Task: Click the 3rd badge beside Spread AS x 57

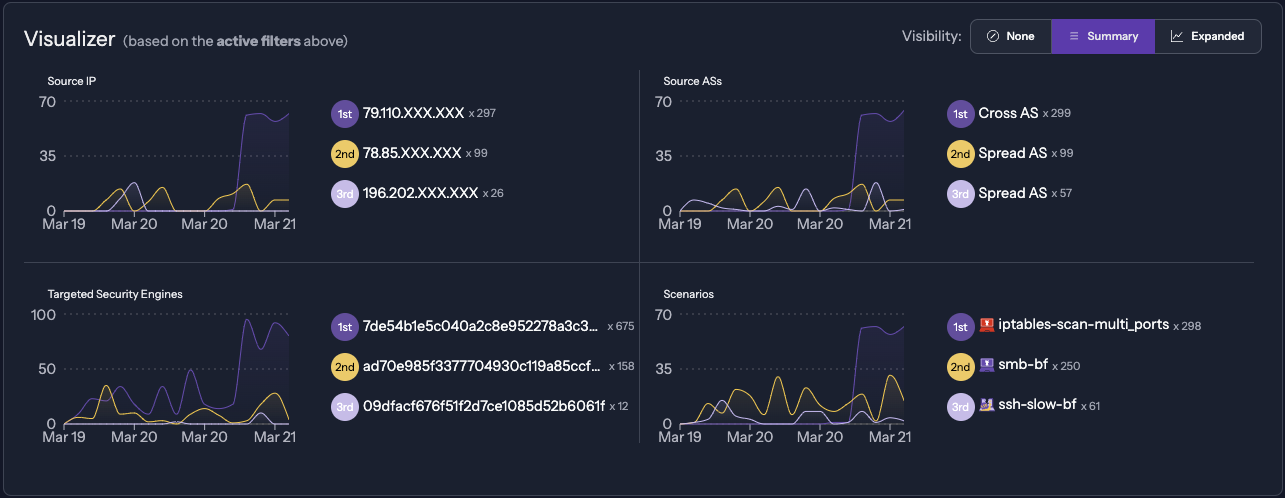Action: coord(960,194)
